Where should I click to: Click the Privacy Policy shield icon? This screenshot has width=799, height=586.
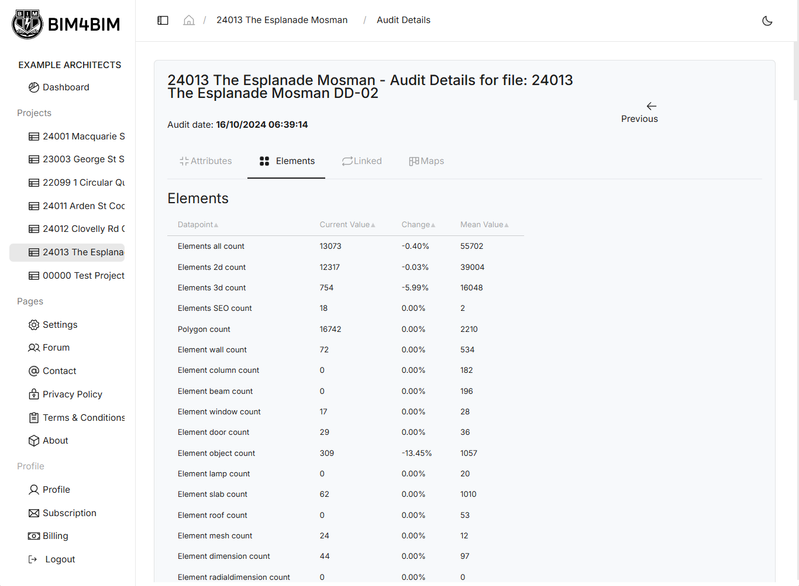pyautogui.click(x=34, y=394)
